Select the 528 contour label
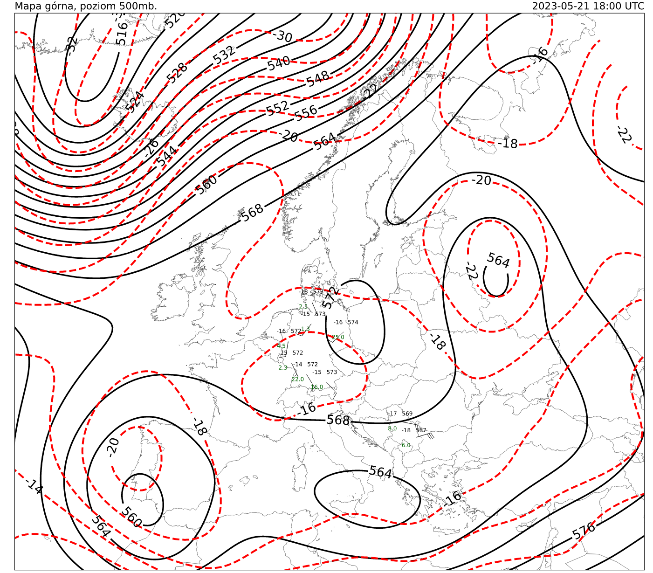This screenshot has width=653, height=573. [x=177, y=72]
